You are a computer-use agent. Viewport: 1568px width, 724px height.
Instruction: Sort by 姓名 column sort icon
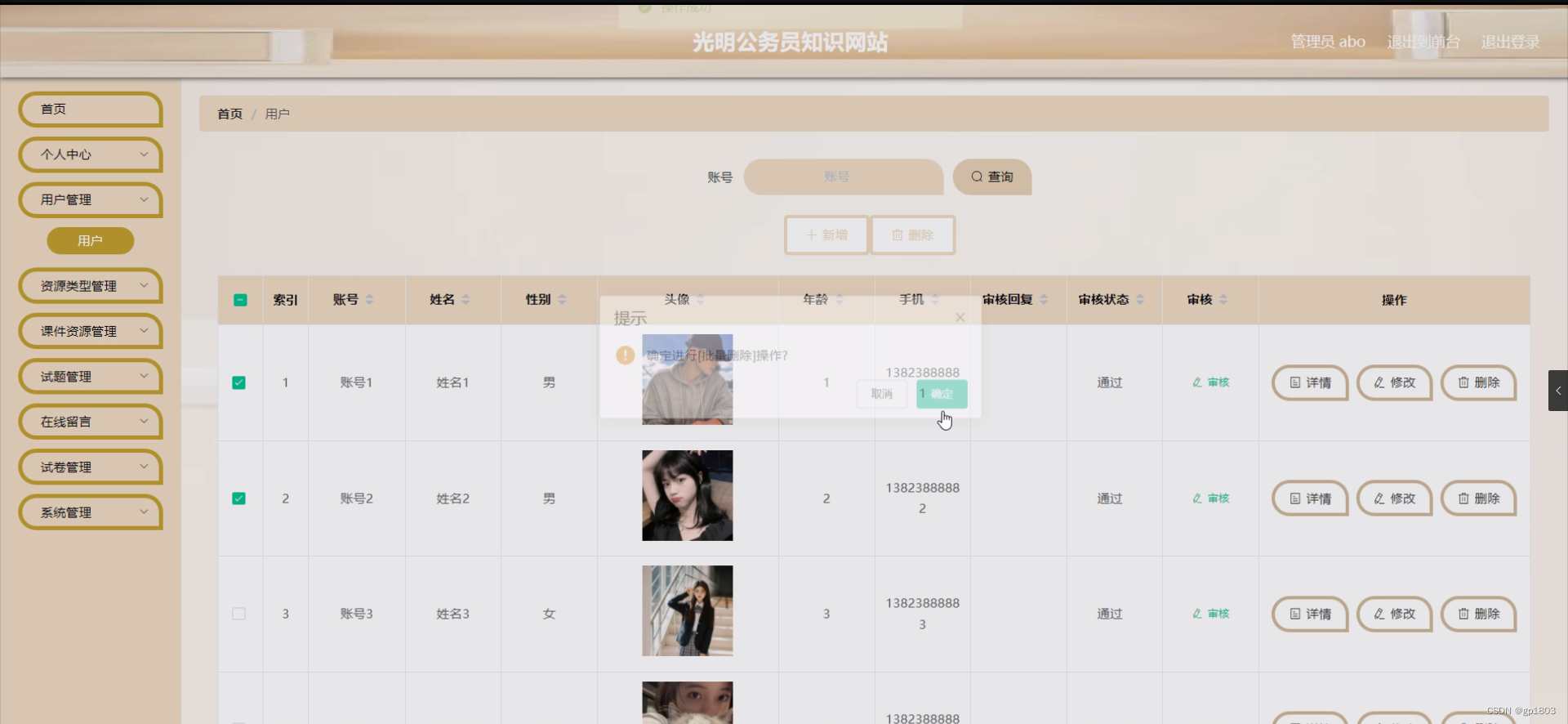coord(465,300)
